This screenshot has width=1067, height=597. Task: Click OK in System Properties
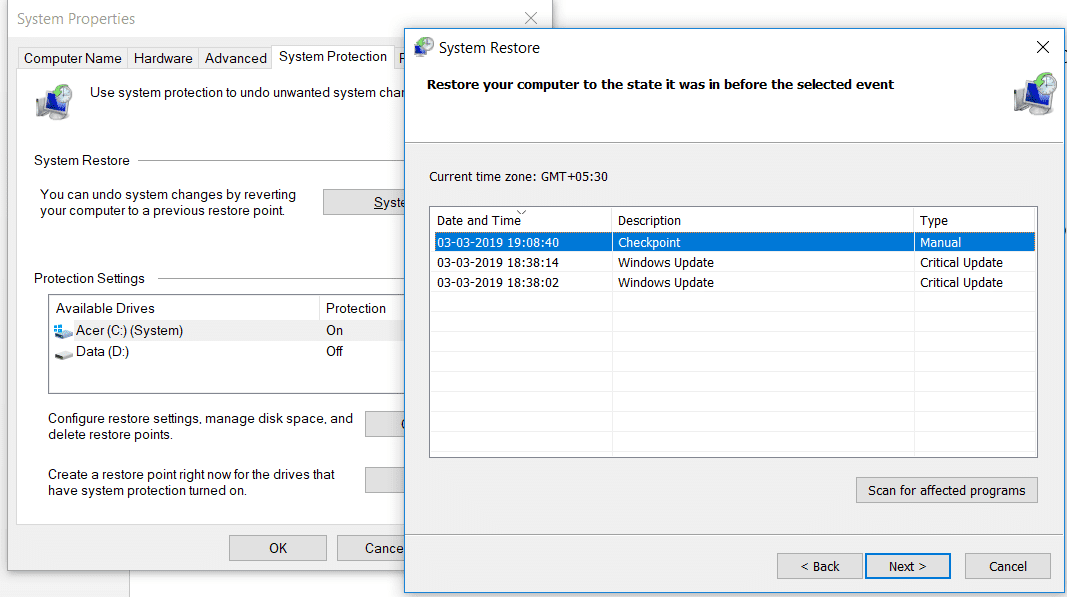coord(278,548)
